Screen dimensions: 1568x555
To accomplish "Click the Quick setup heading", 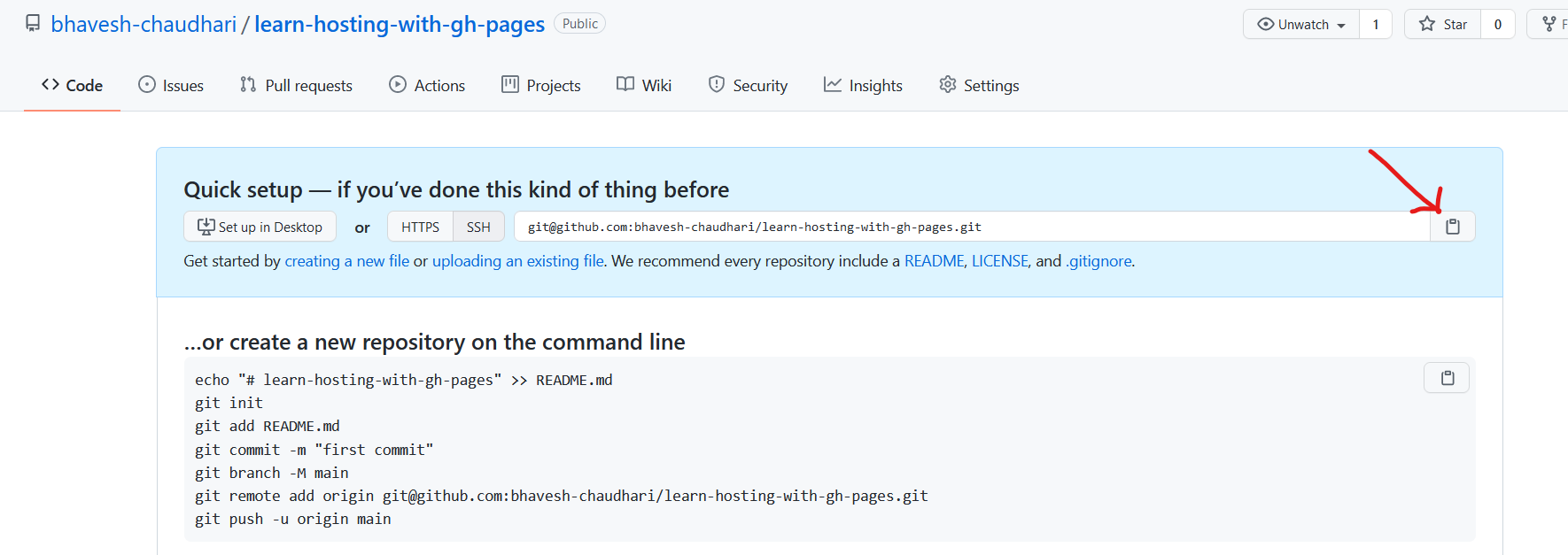I will click(x=456, y=189).
